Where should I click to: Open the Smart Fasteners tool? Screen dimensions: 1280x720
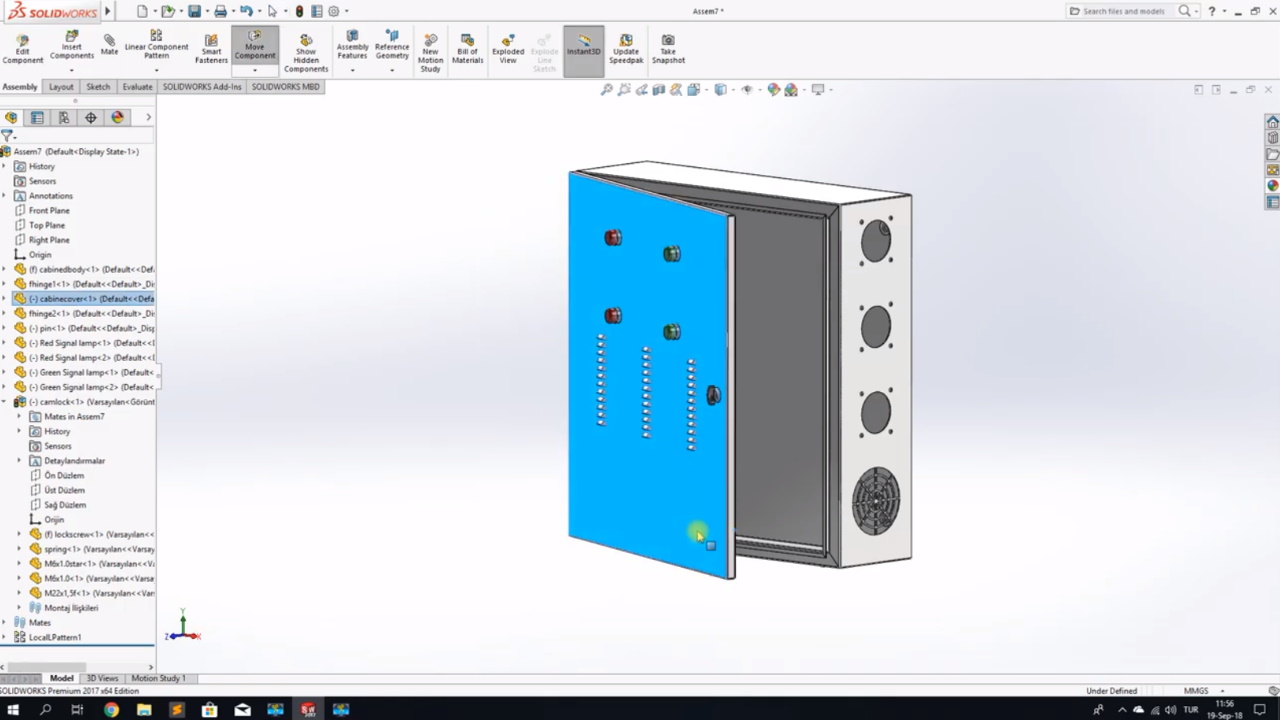click(x=211, y=48)
